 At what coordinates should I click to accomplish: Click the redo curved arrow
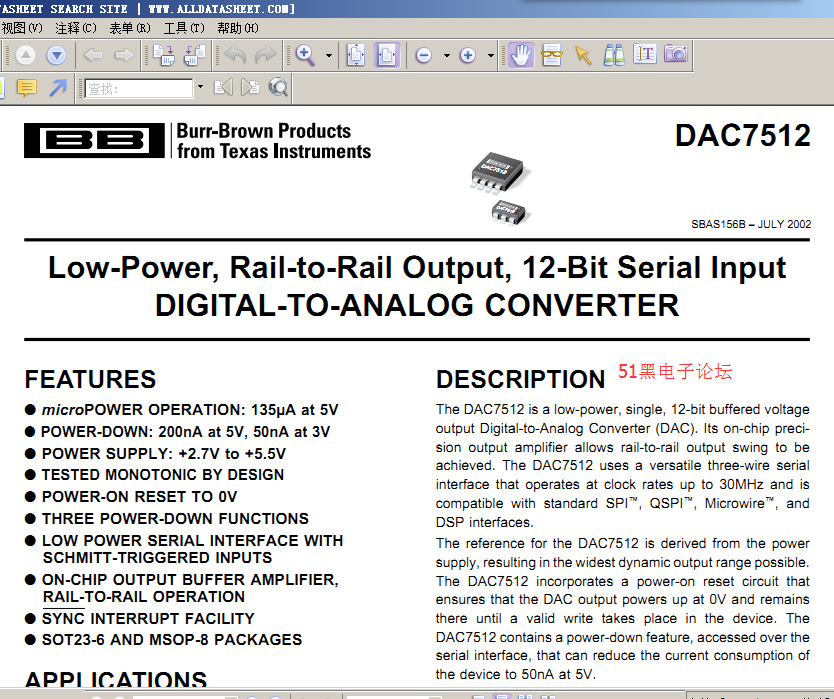tap(266, 55)
